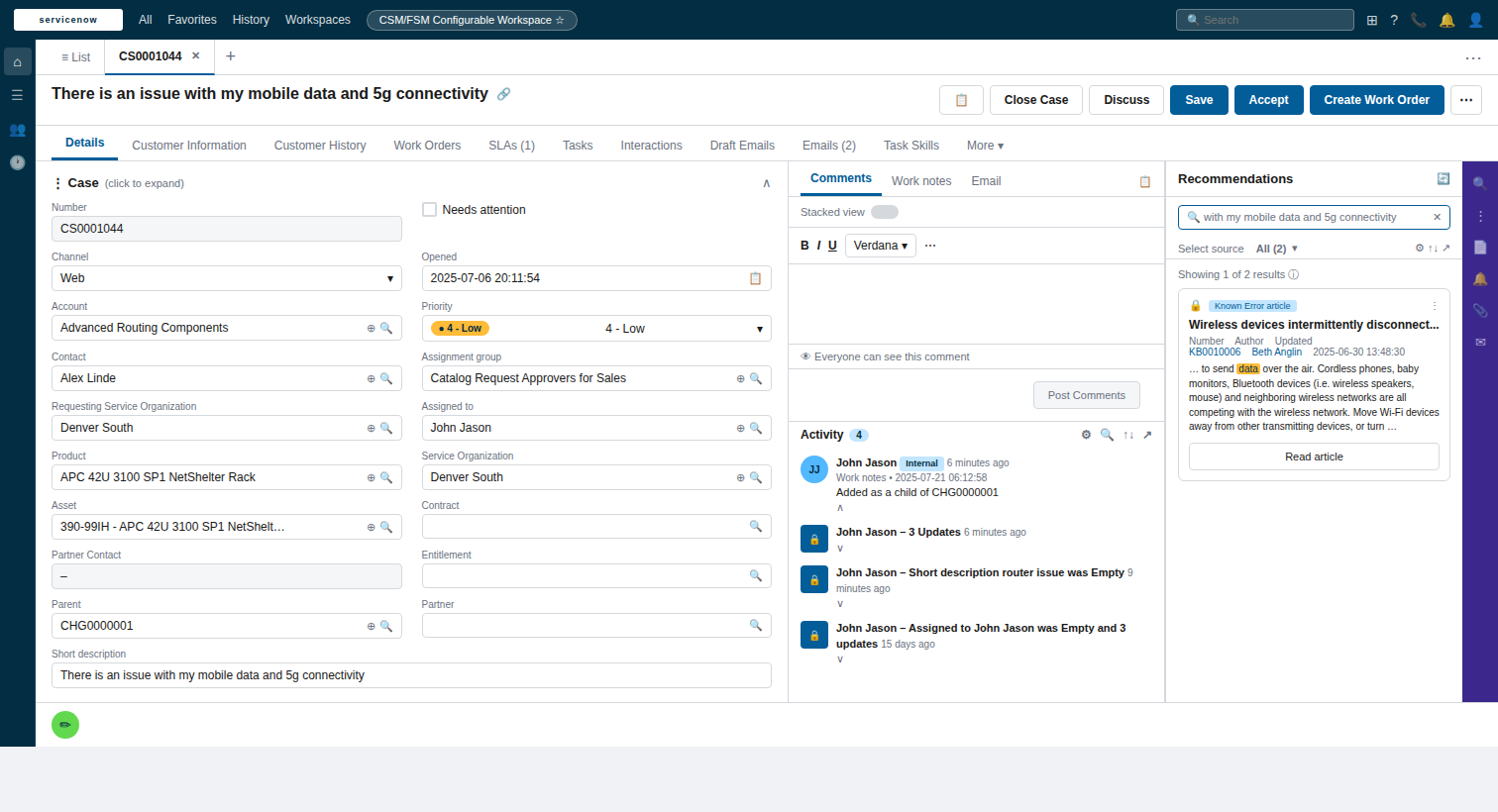
Task: Open the Verdana font dropdown
Action: (x=881, y=246)
